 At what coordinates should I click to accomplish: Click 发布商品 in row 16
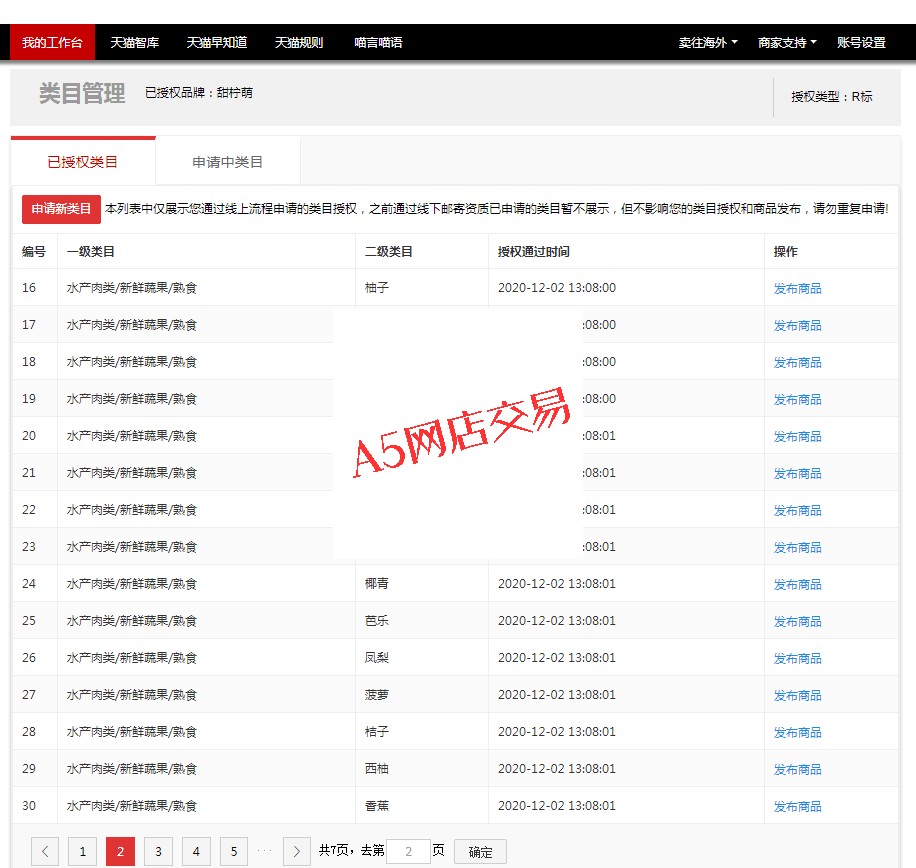pos(797,289)
